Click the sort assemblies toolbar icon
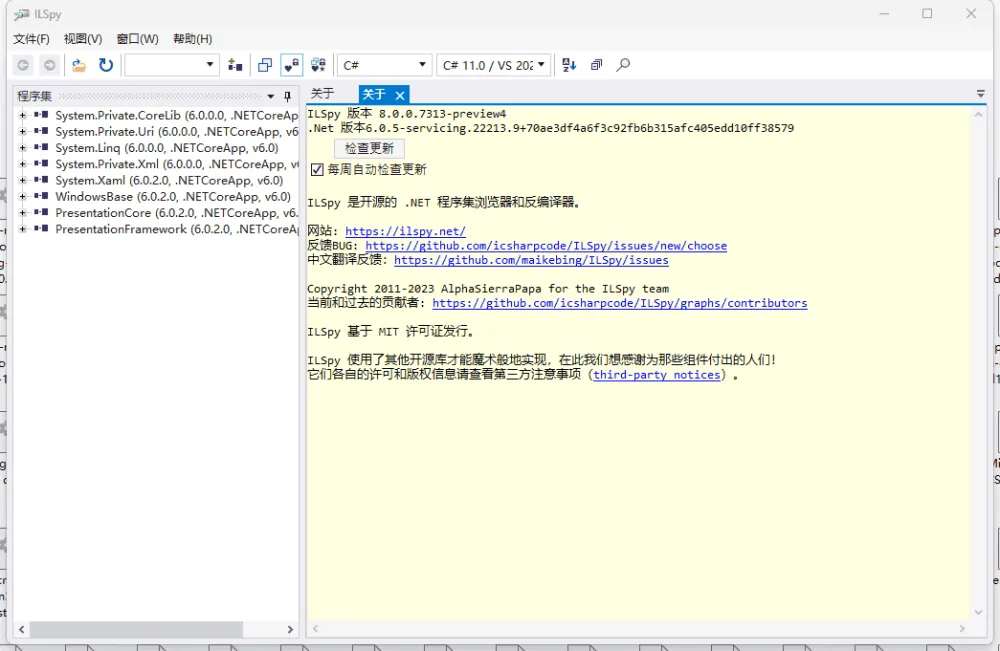The height and width of the screenshot is (651, 1000). tap(568, 64)
